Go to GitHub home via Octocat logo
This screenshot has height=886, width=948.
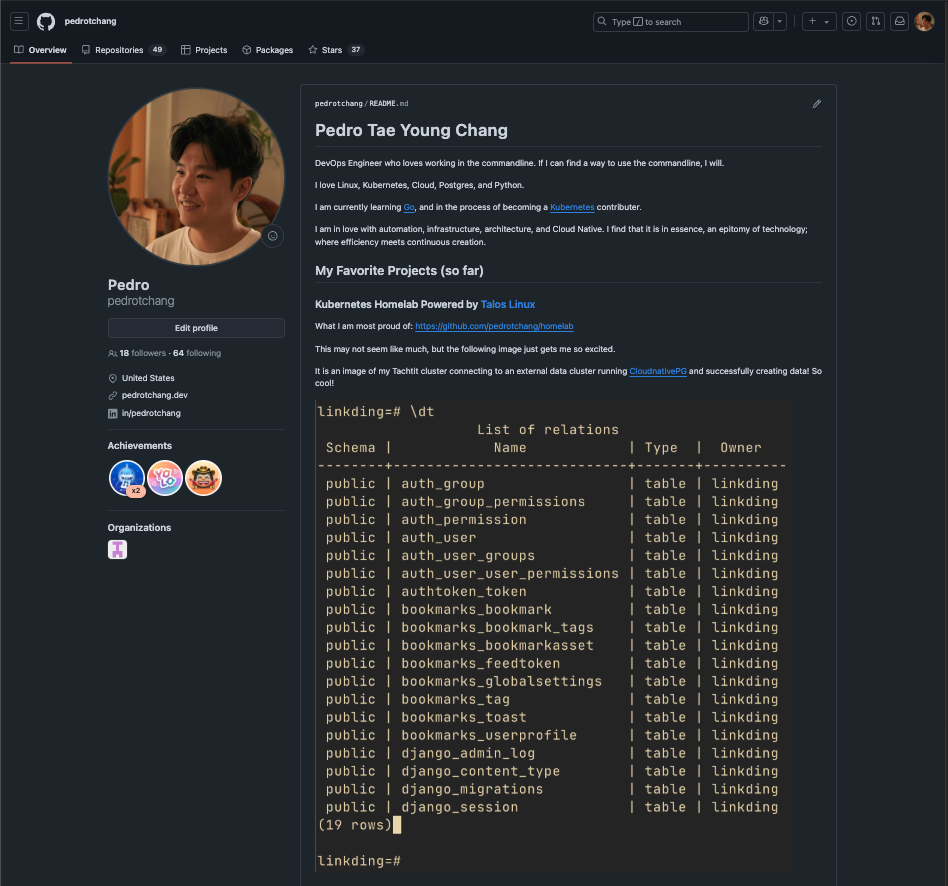click(x=46, y=21)
